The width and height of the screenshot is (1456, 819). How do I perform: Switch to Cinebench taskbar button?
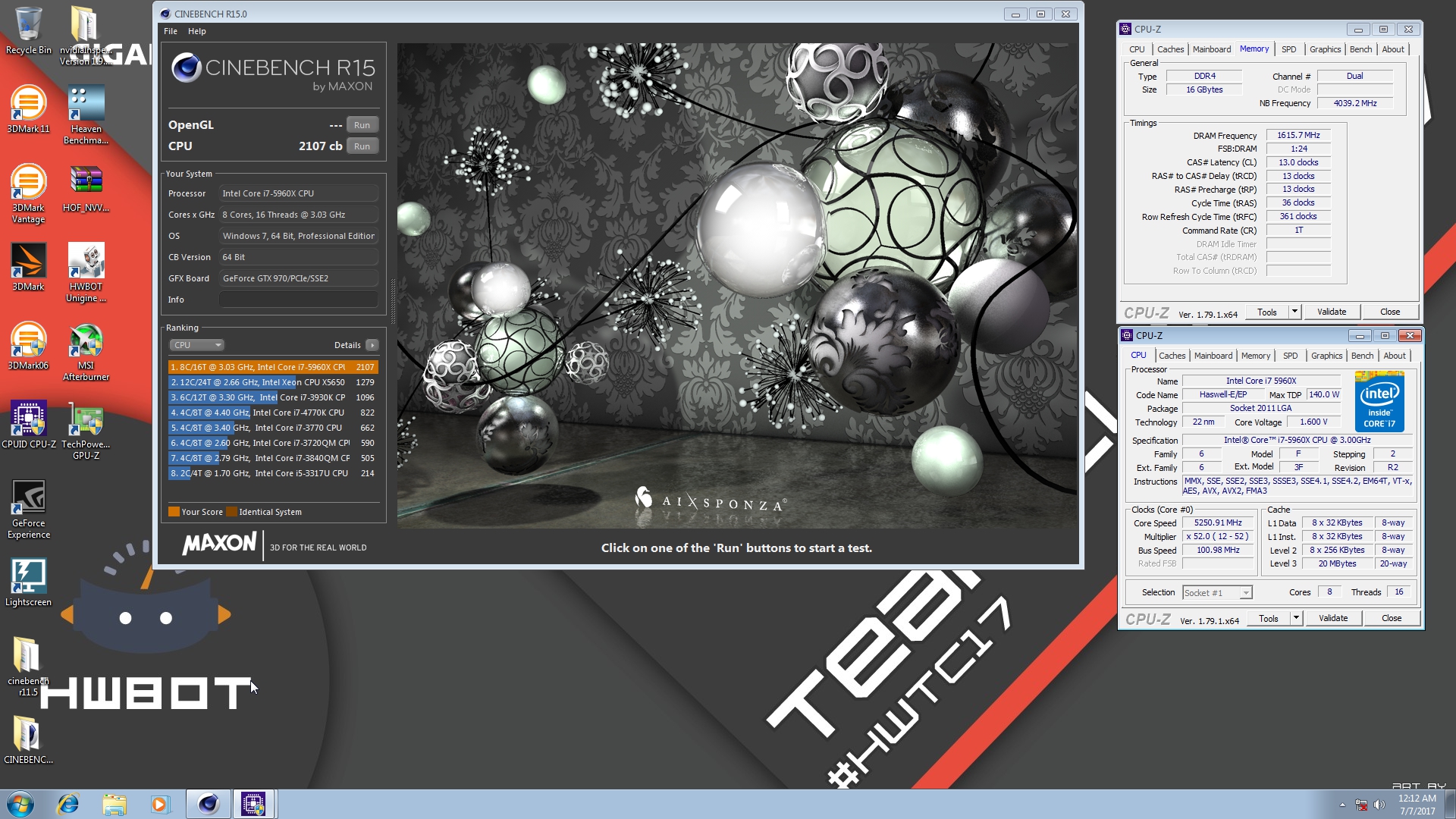point(208,804)
